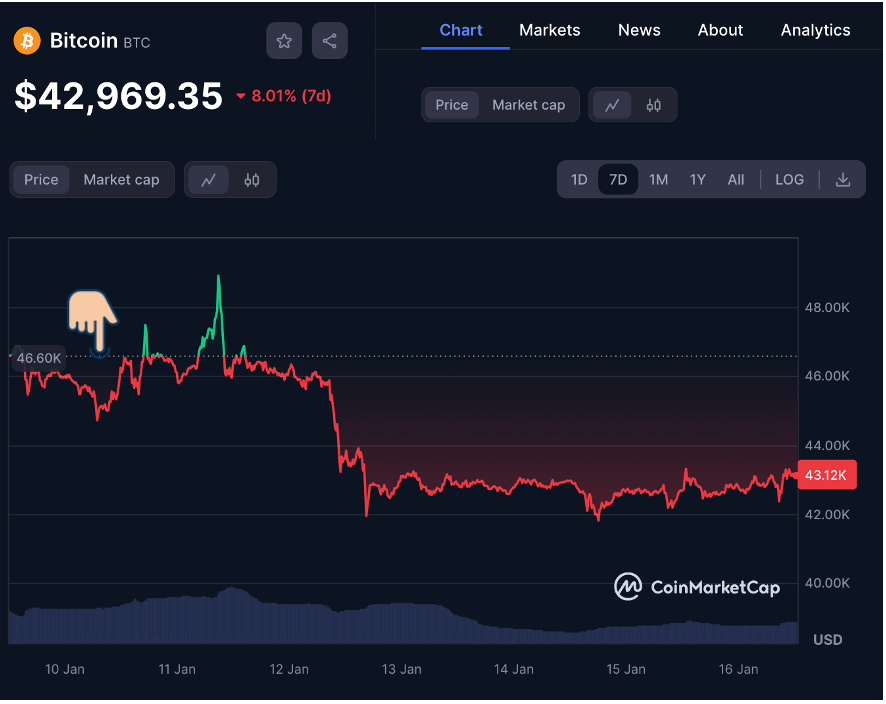
Task: Click the 8.01% (7d) change indicator
Action: click(x=284, y=96)
